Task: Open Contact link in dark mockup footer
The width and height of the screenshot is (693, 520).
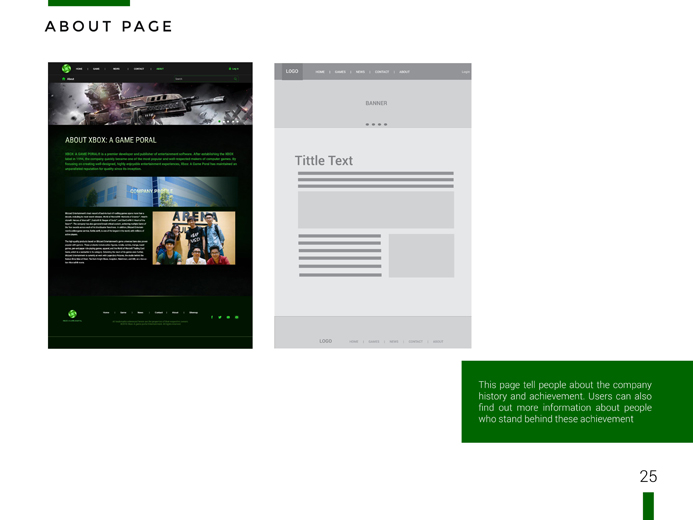Action: [159, 312]
